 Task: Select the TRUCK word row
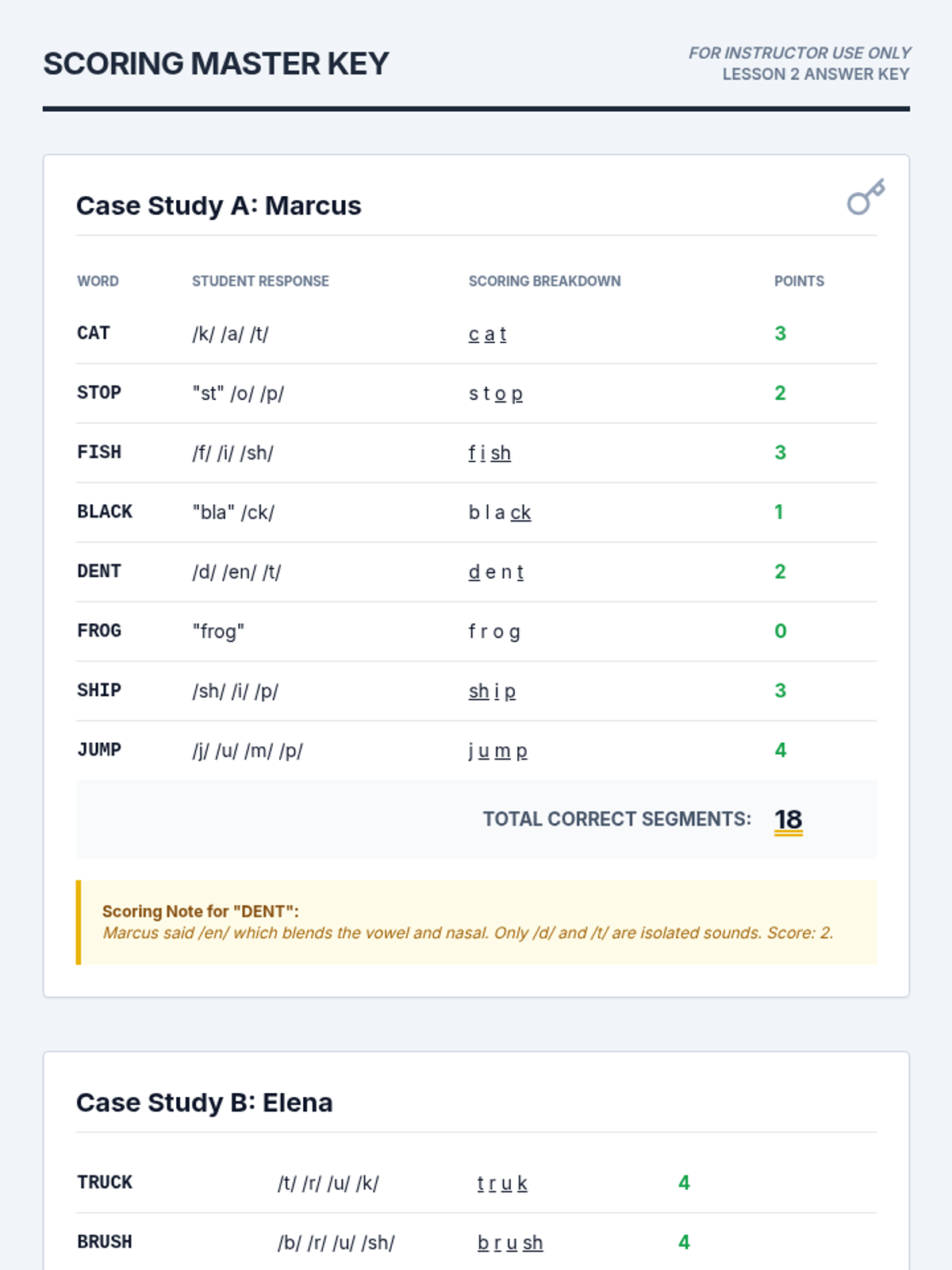coord(476,1183)
